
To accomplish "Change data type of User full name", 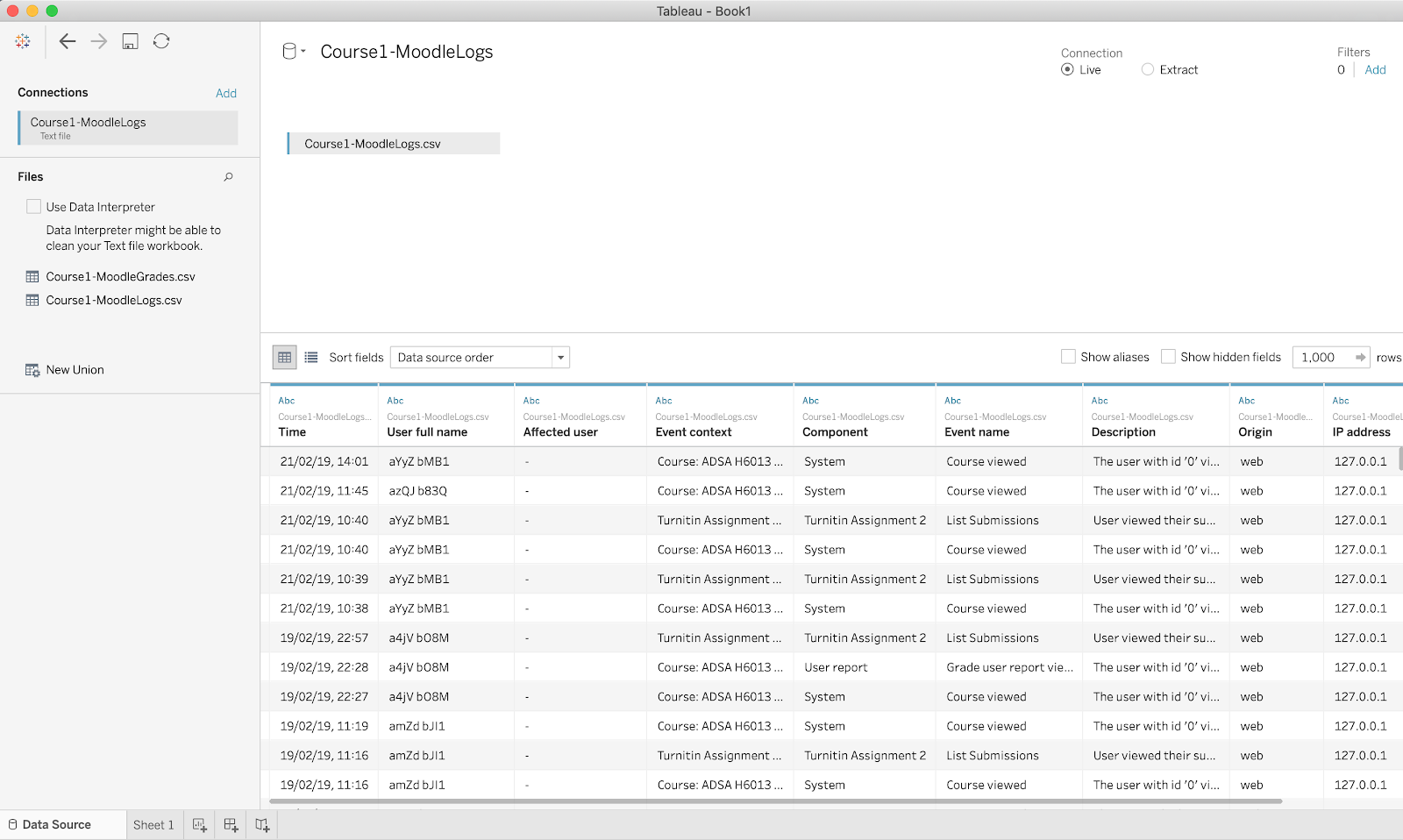I will coord(395,401).
